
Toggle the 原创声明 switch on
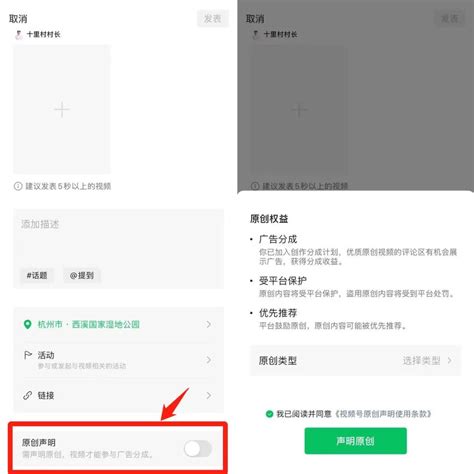click(198, 449)
